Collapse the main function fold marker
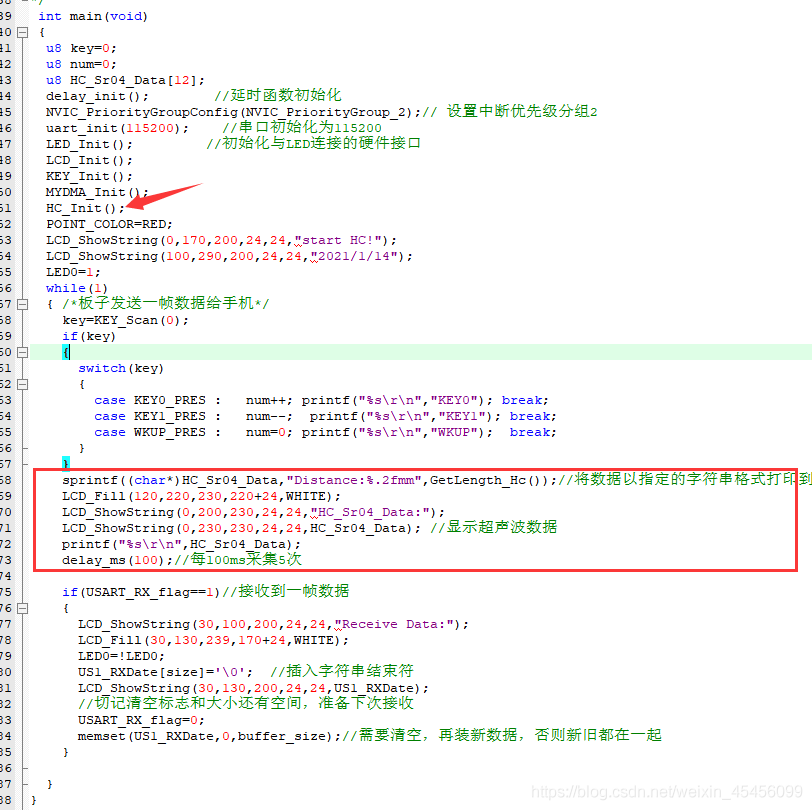812x810 pixels. click(22, 32)
